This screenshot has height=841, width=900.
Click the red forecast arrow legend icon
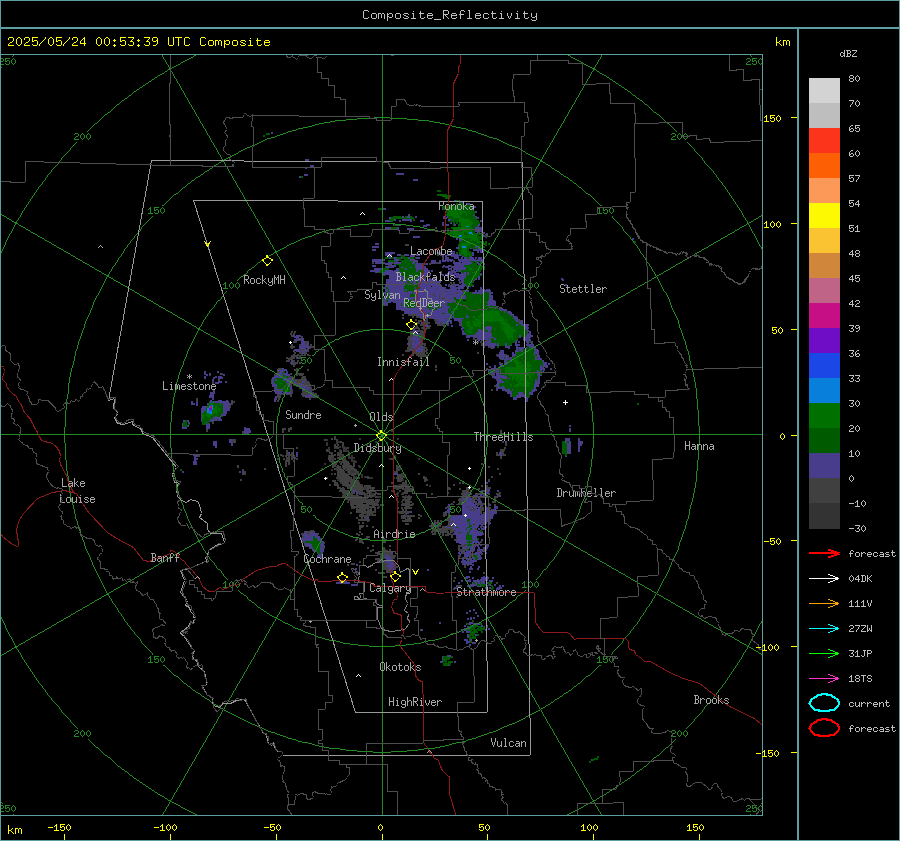(824, 553)
